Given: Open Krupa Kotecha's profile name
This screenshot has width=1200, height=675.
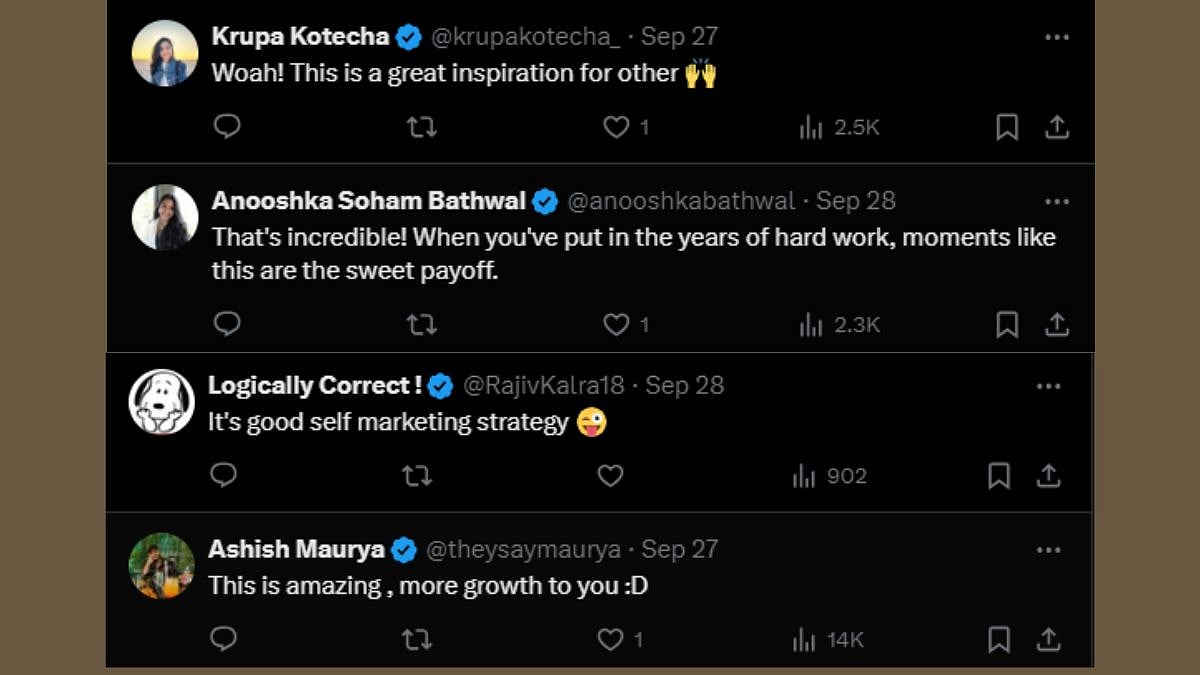Looking at the screenshot, I should (300, 38).
